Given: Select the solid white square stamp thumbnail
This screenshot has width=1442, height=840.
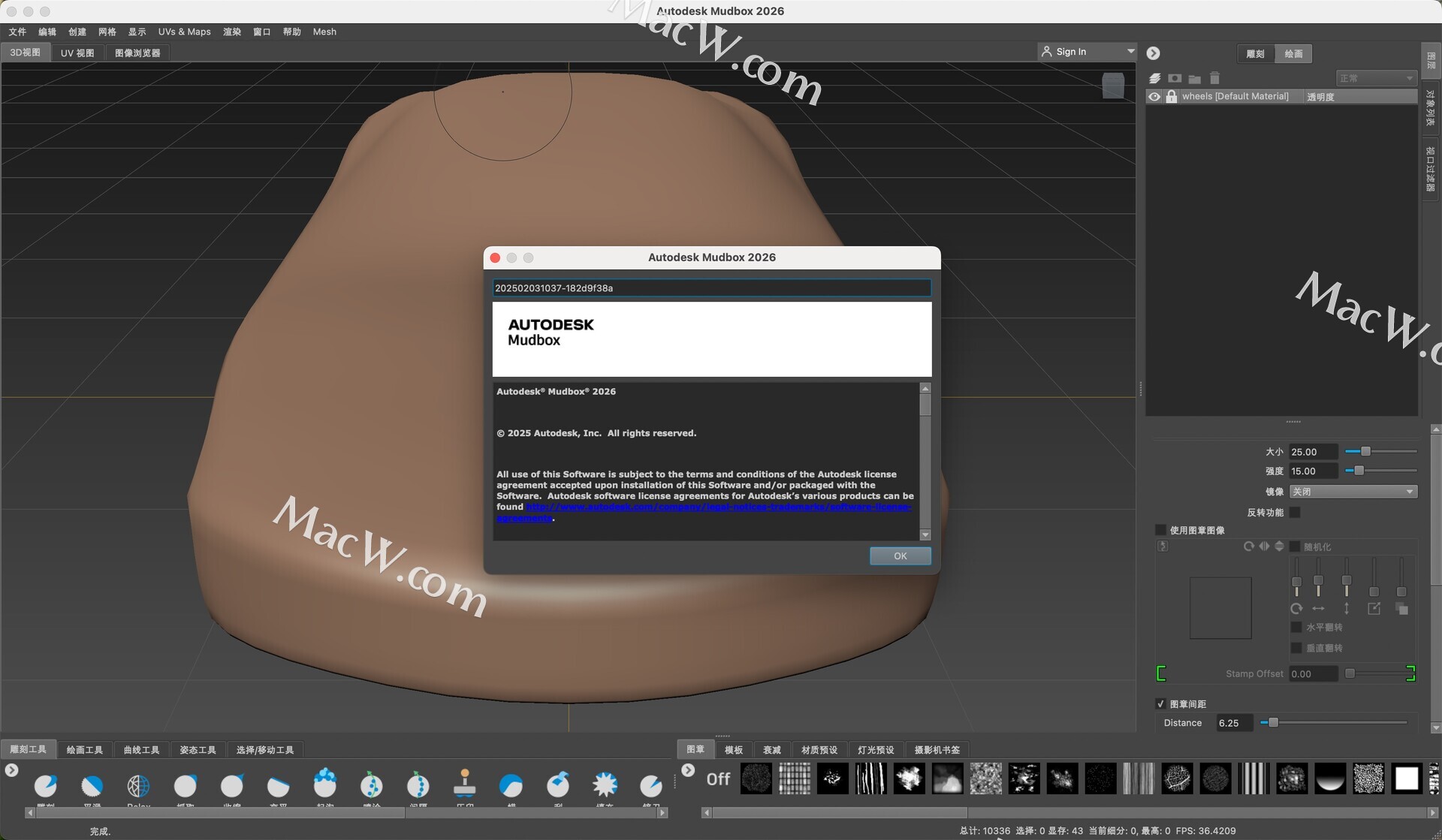Looking at the screenshot, I should (1407, 779).
